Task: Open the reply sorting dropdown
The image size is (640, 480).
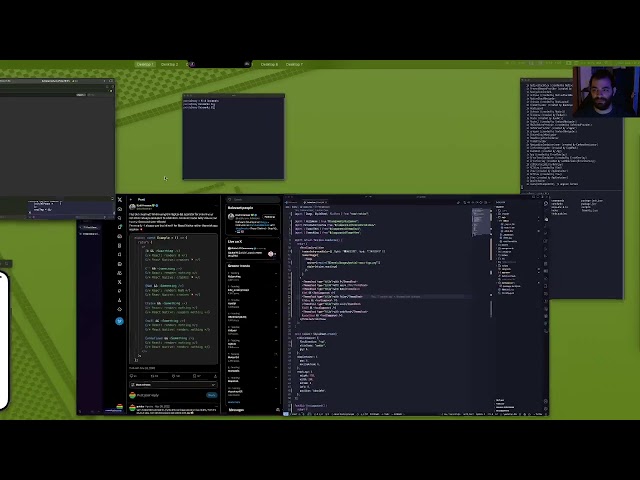Action: (173, 385)
